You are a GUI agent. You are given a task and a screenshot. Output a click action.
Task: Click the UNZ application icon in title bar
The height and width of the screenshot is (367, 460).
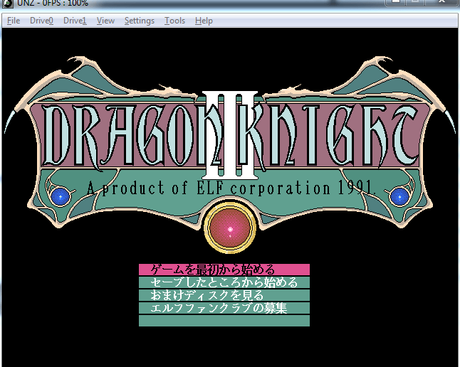8,3
